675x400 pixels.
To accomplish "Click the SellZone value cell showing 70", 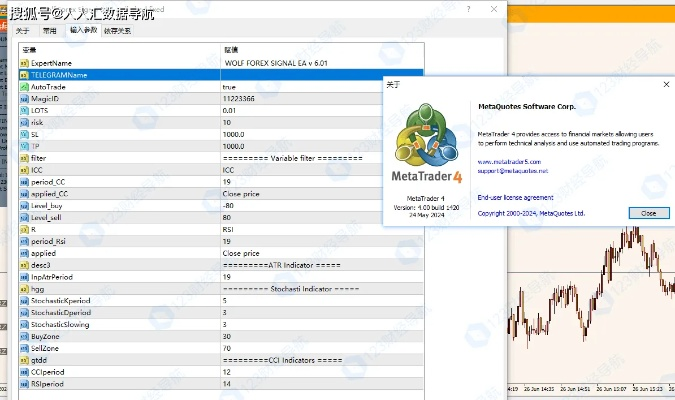I will 300,348.
